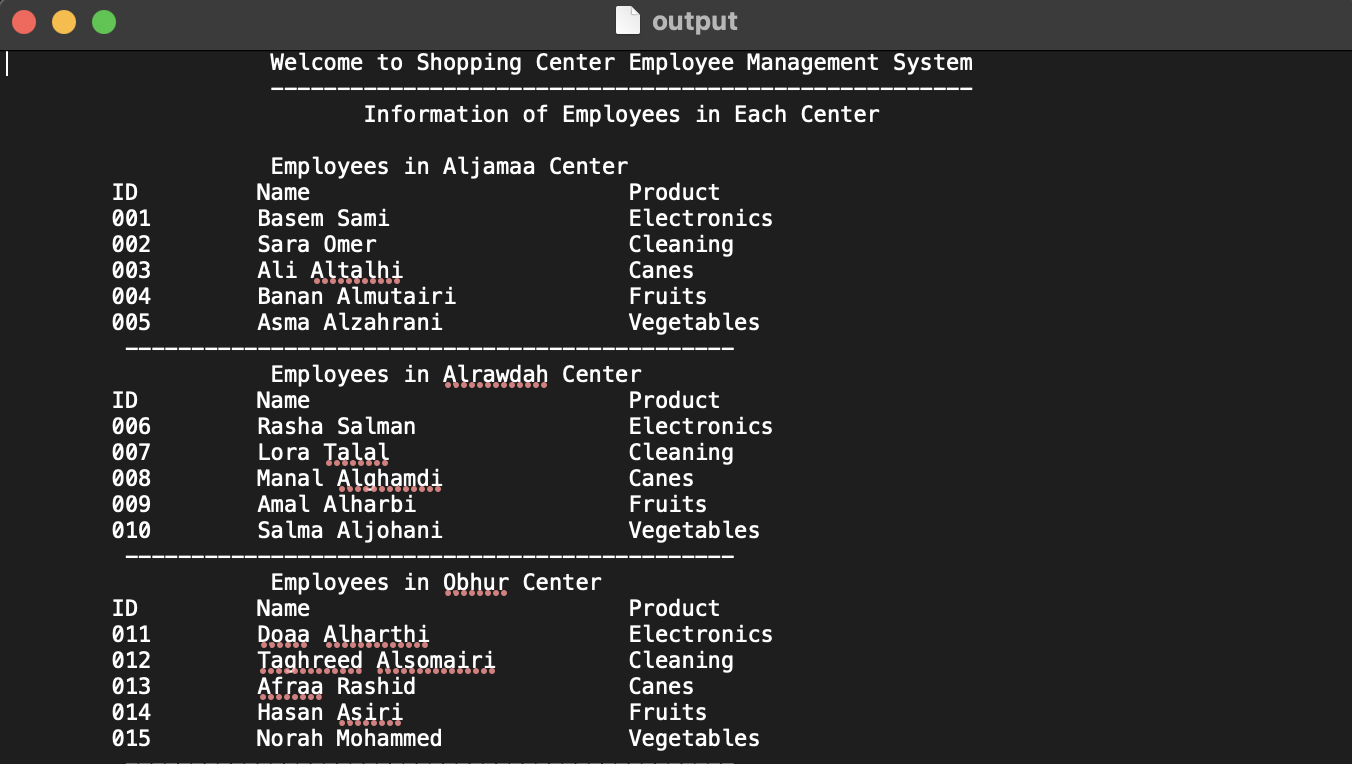Screen dimensions: 1352x764
Task: Click the green fullscreen traffic light button
Action: point(102,19)
